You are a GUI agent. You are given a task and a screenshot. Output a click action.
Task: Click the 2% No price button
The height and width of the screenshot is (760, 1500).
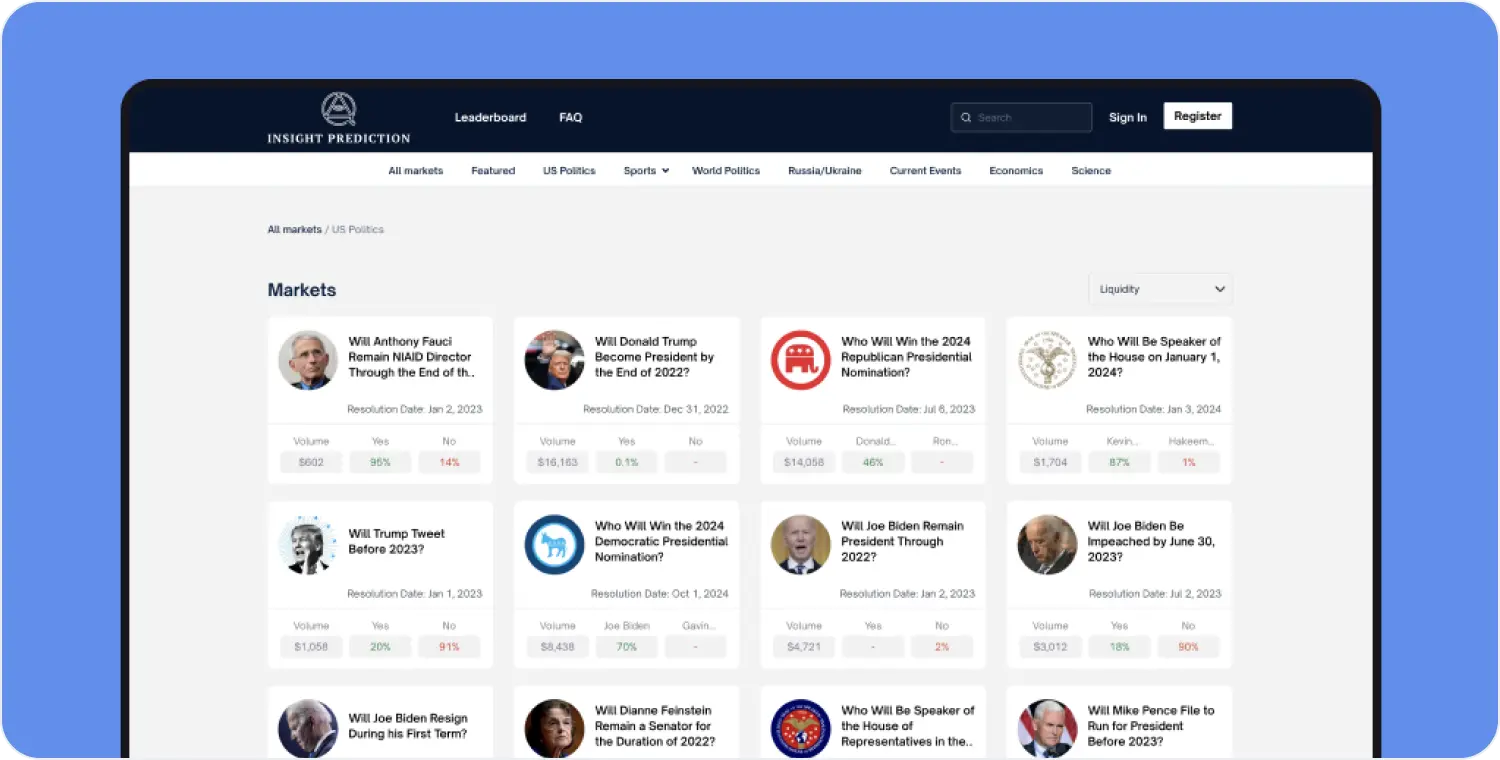click(x=942, y=647)
